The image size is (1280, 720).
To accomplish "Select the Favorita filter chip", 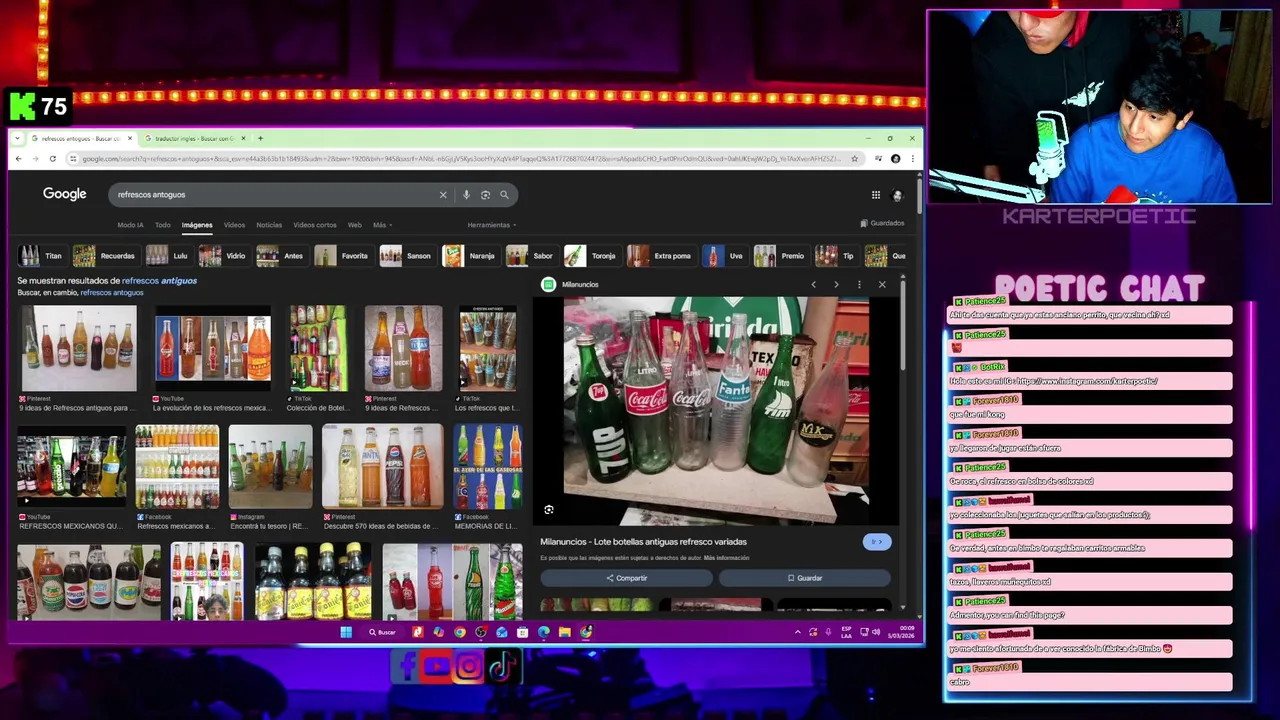I will point(342,256).
